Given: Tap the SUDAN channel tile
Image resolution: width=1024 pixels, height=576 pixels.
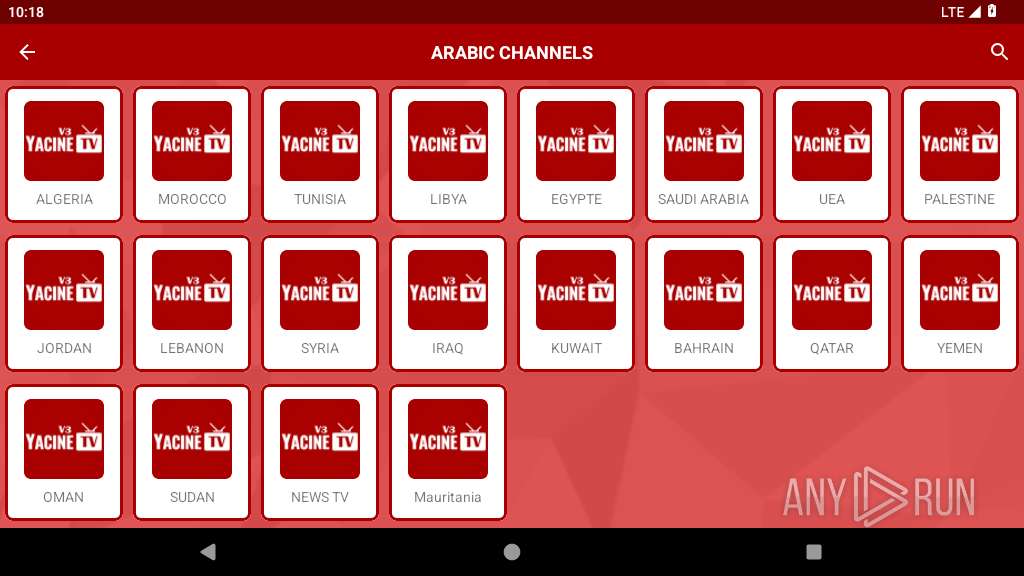Looking at the screenshot, I should point(192,453).
